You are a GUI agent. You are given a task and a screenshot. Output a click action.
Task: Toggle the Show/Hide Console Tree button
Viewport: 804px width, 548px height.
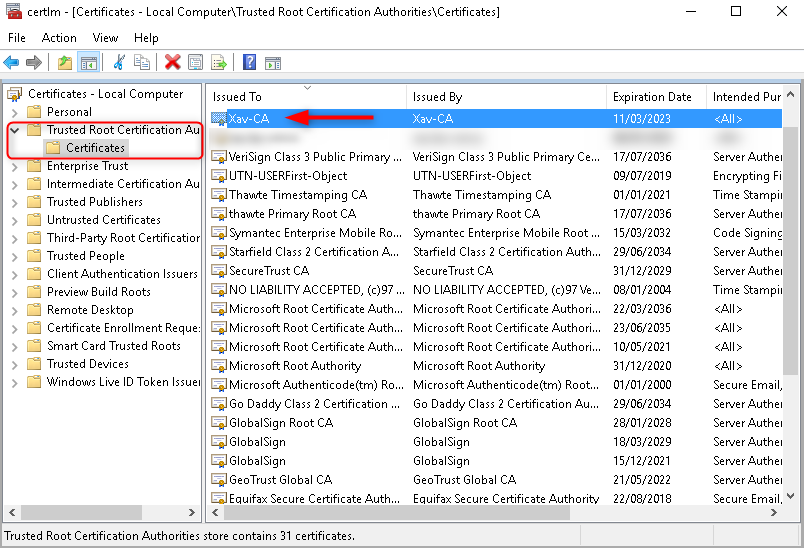89,62
